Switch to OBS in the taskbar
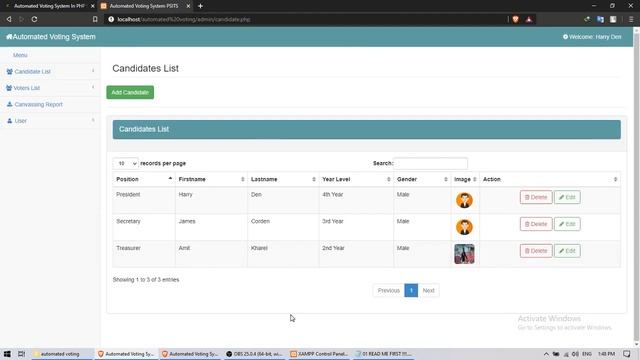640x360 pixels. (254, 354)
